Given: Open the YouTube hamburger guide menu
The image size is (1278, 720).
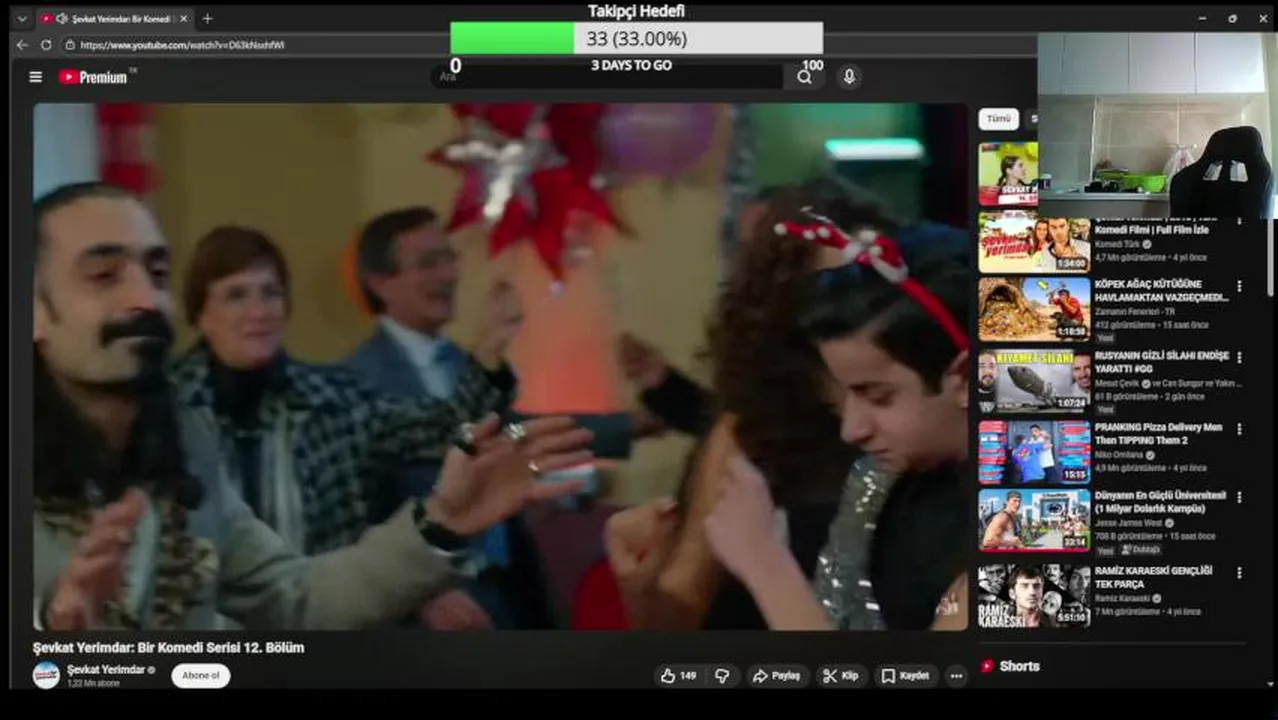Looking at the screenshot, I should [36, 77].
